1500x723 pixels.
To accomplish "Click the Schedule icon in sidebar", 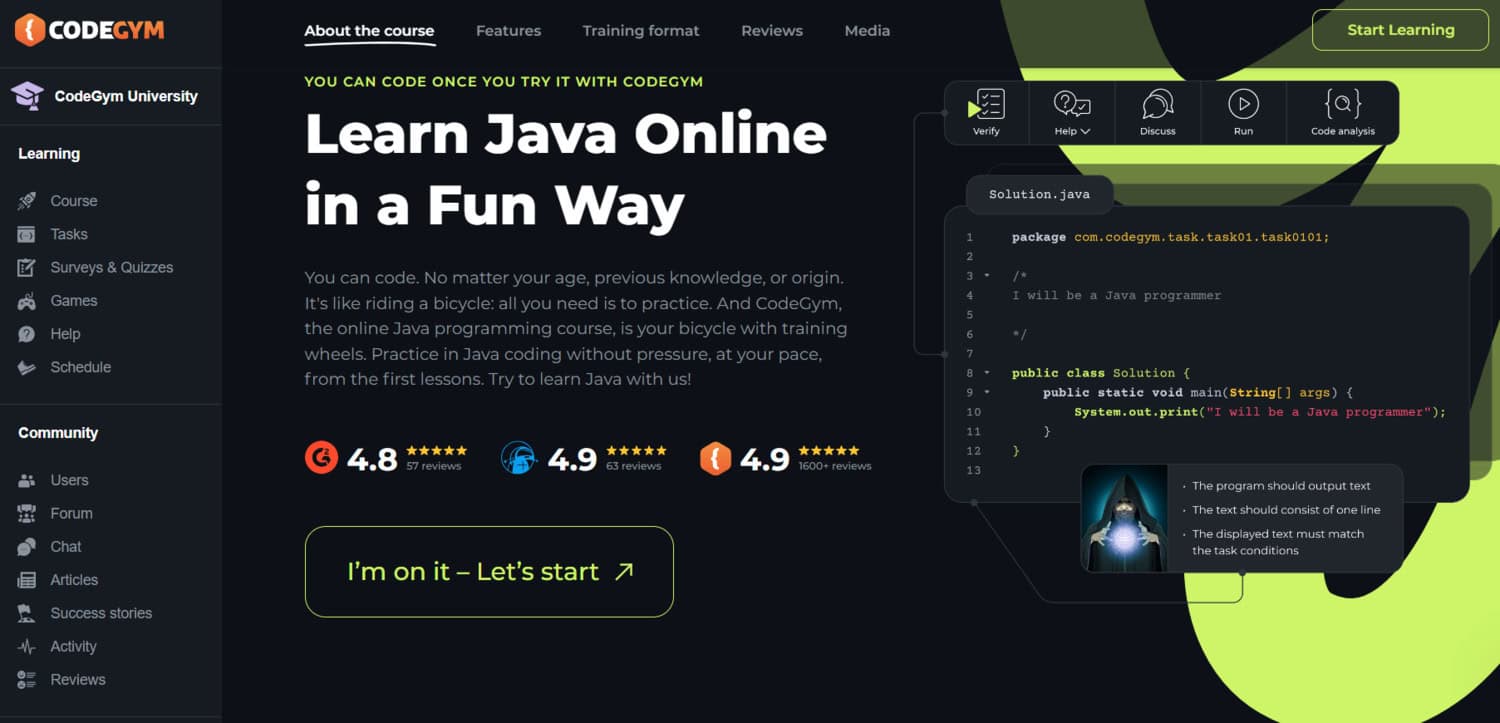I will [27, 367].
